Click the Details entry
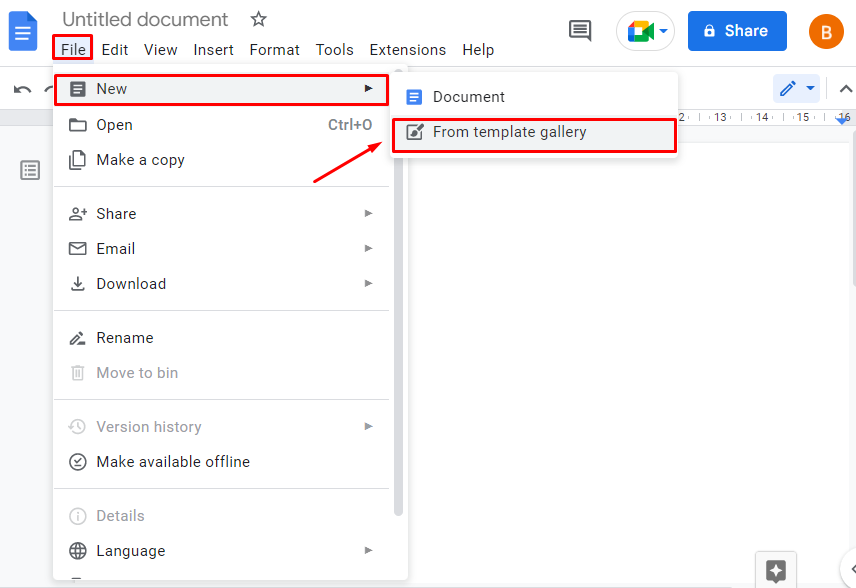The image size is (856, 588). (221, 516)
